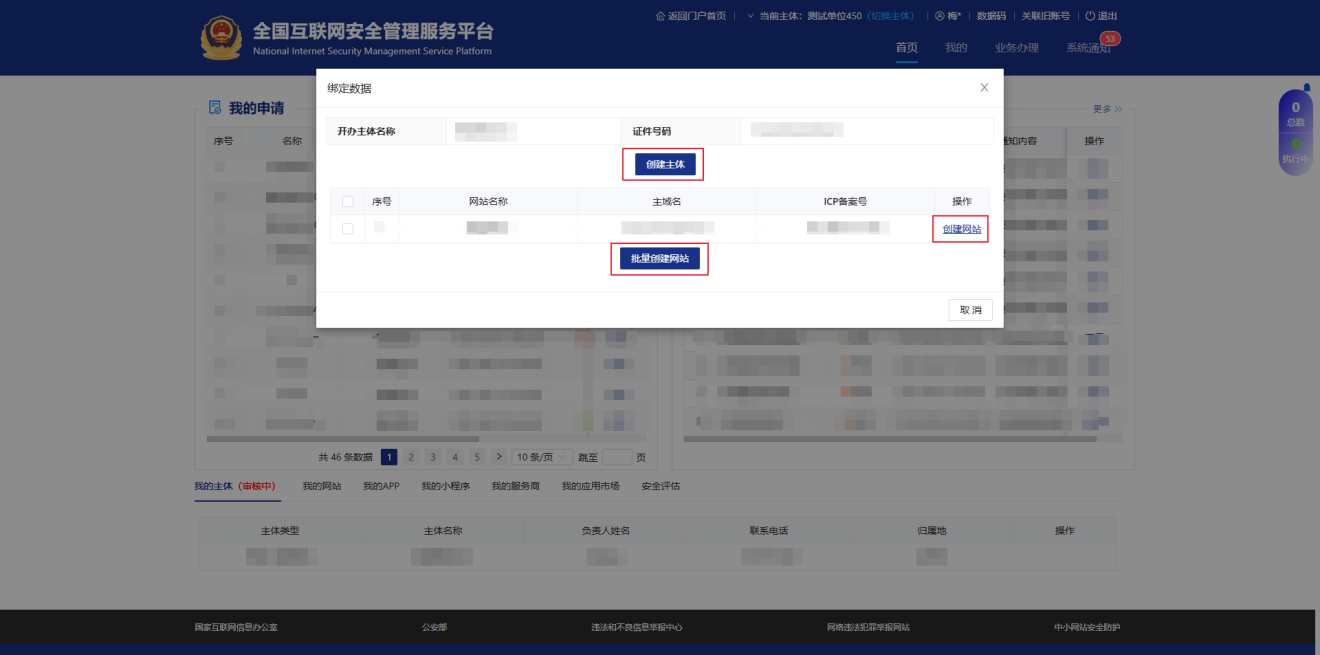
Task: Tick the checkbox on the website row
Action: point(348,229)
